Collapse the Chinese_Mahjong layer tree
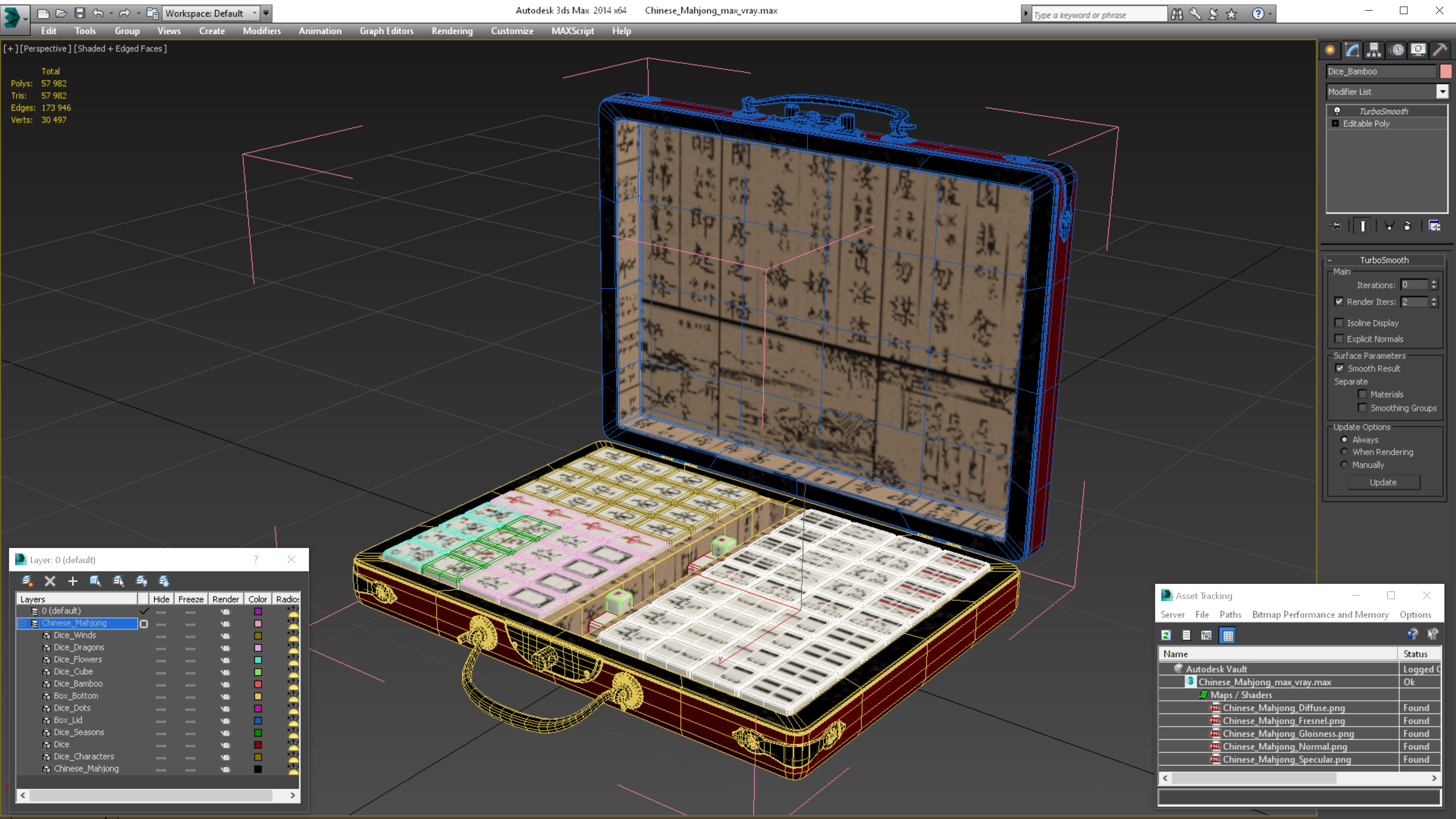This screenshot has width=1456, height=819. (x=23, y=623)
